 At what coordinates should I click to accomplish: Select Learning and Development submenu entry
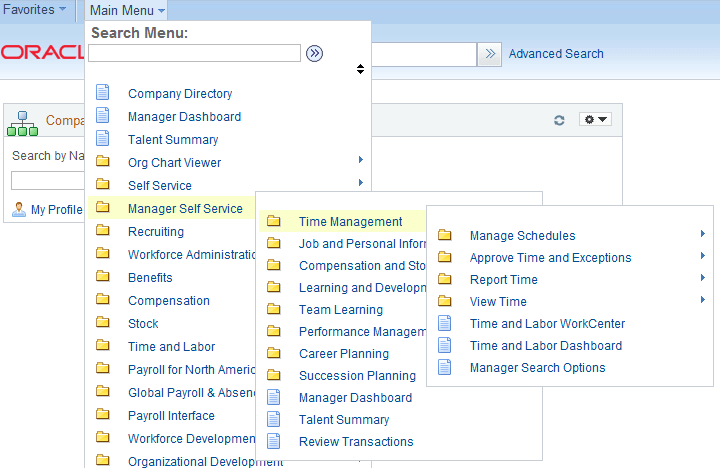(362, 288)
